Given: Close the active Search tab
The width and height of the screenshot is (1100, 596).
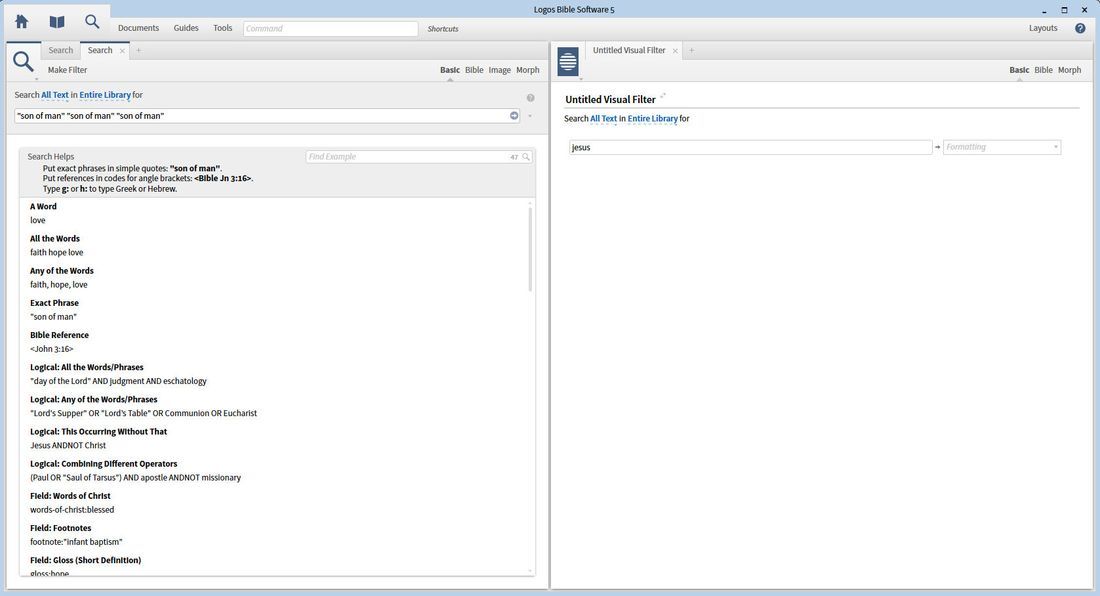Looking at the screenshot, I should [122, 50].
